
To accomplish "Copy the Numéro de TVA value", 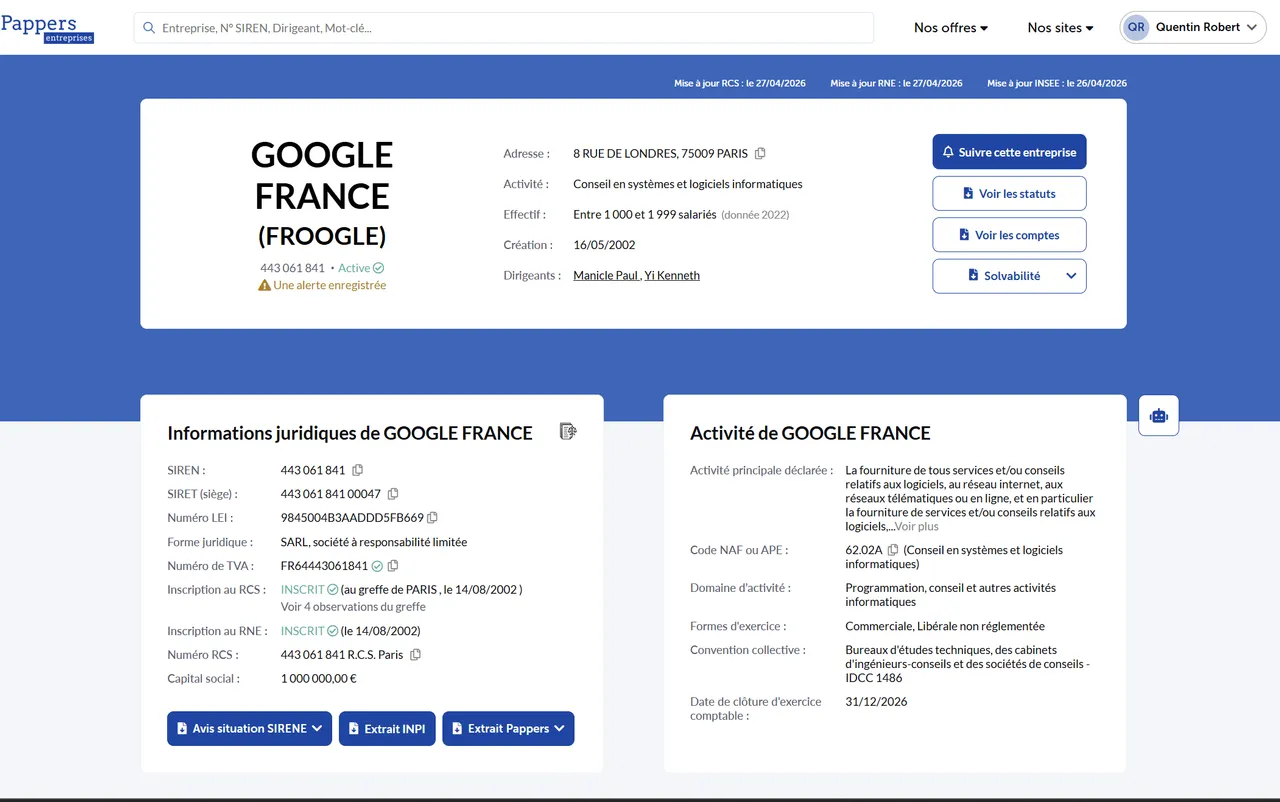I will point(393,566).
